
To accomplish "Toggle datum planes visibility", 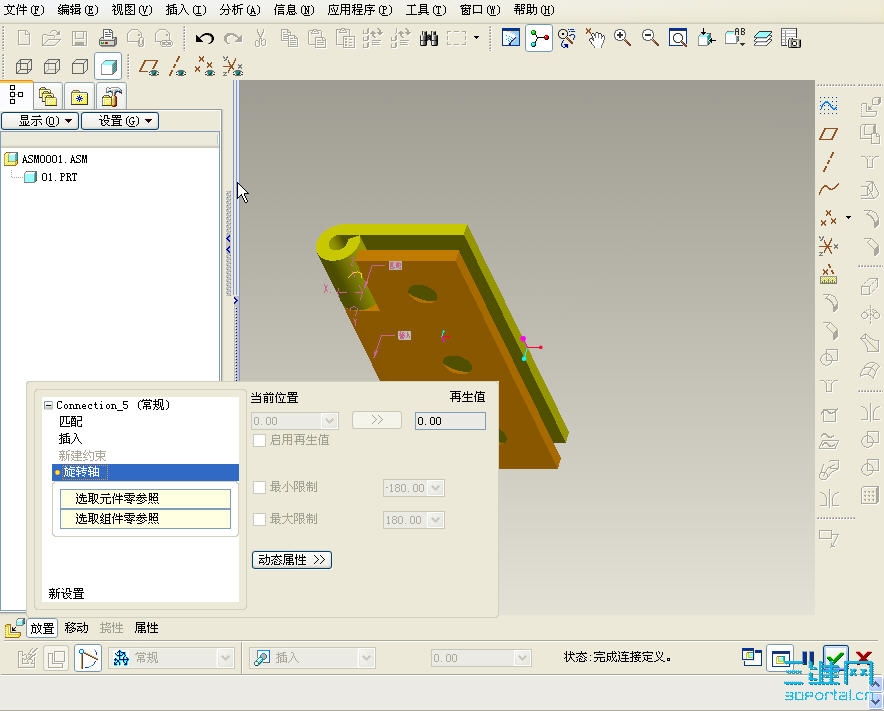I will click(x=149, y=67).
